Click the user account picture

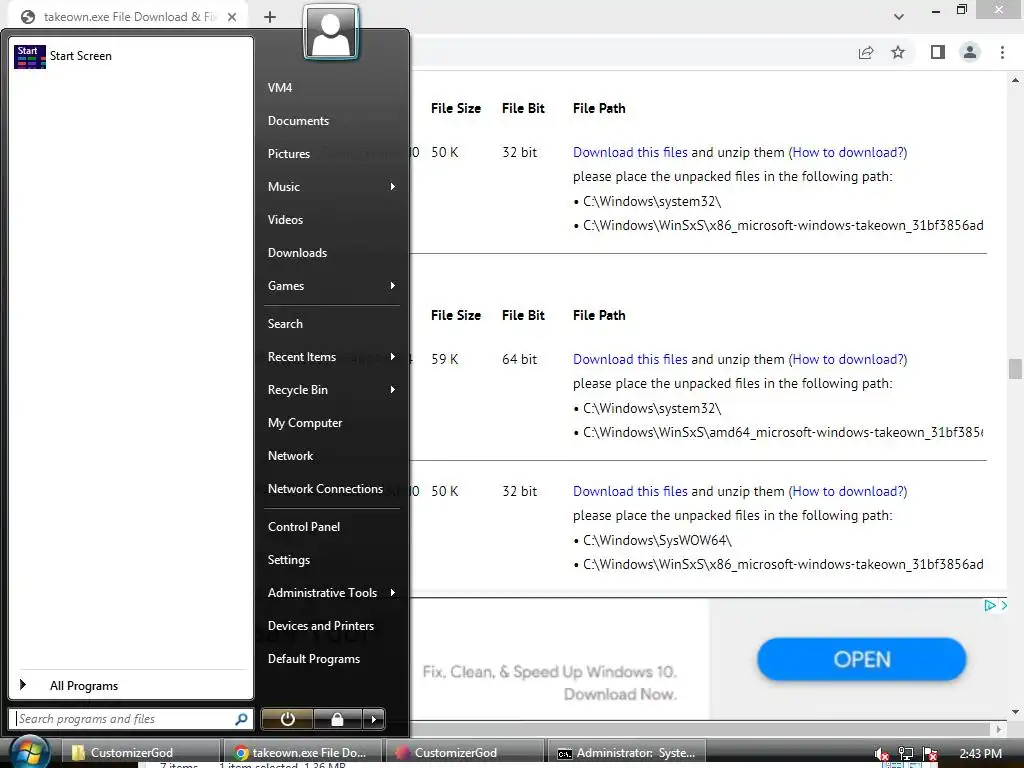coord(331,32)
